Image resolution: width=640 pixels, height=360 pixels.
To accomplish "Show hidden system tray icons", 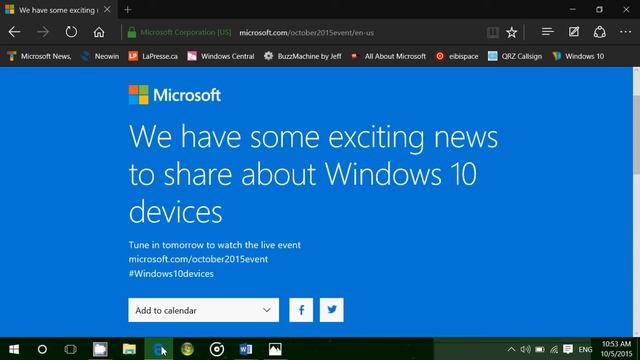I will (x=511, y=349).
